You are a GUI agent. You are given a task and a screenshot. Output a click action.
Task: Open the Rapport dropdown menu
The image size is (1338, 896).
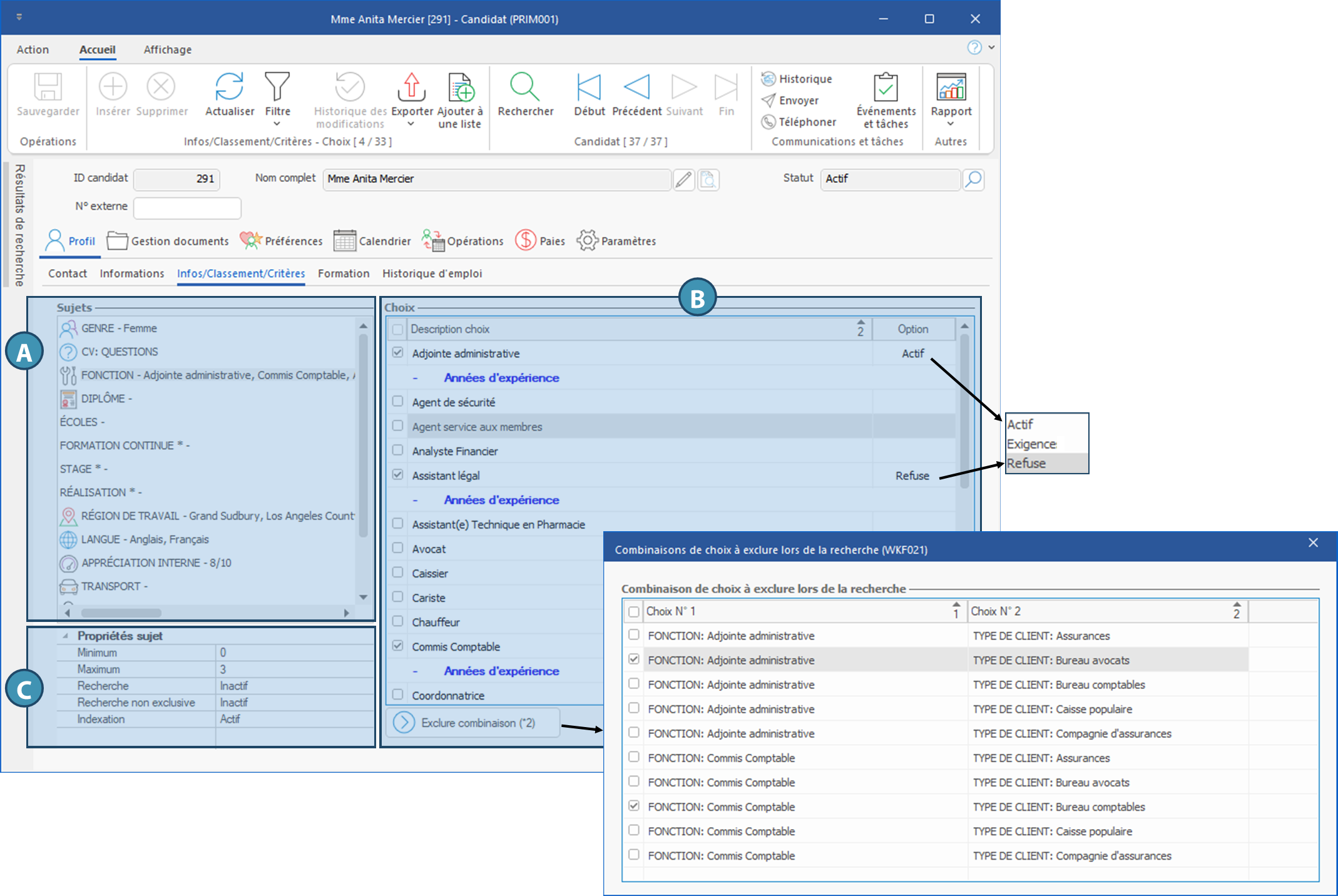950,124
